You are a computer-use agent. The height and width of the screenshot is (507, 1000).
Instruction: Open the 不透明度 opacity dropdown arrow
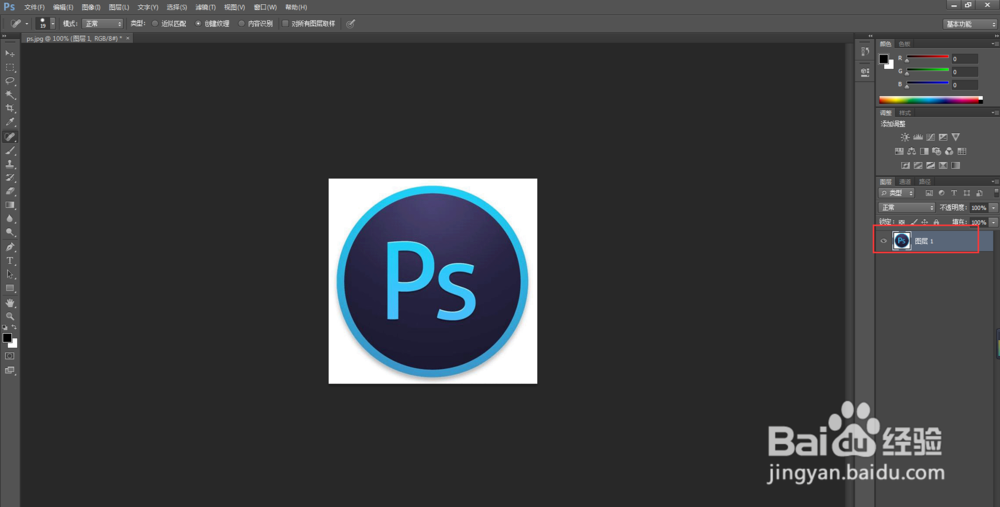pos(993,208)
